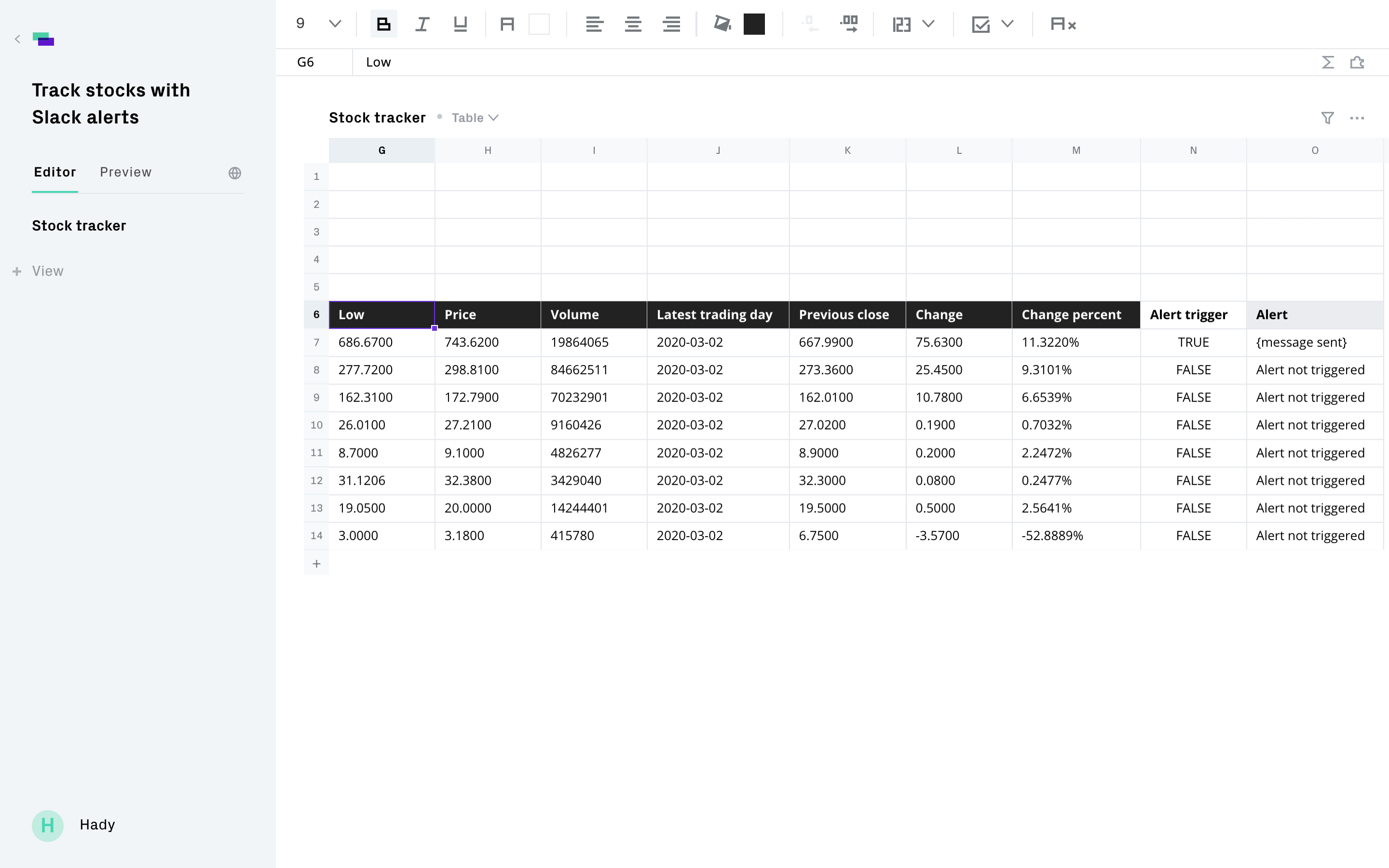Click the Volume header cell
Screen dimensions: 1389x868
(x=594, y=314)
